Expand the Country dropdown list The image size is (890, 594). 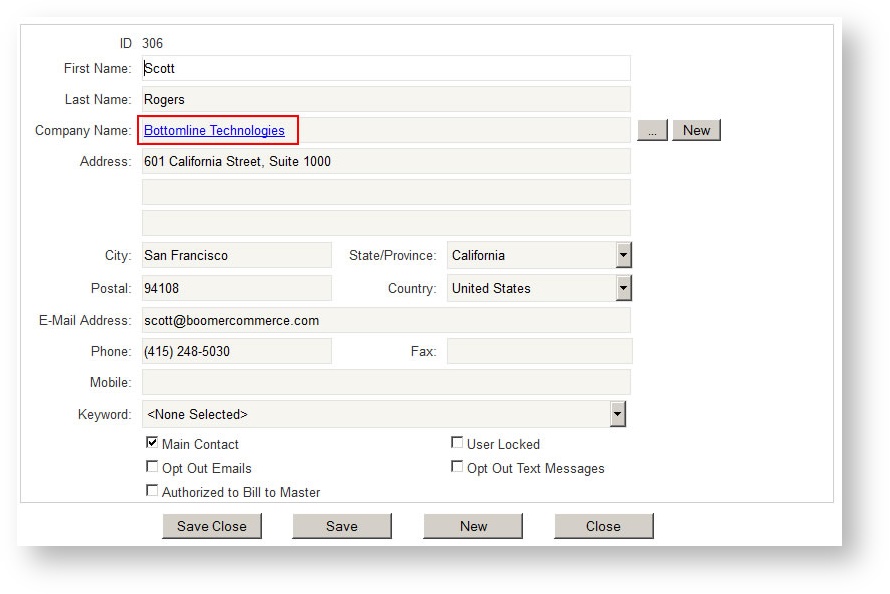625,288
